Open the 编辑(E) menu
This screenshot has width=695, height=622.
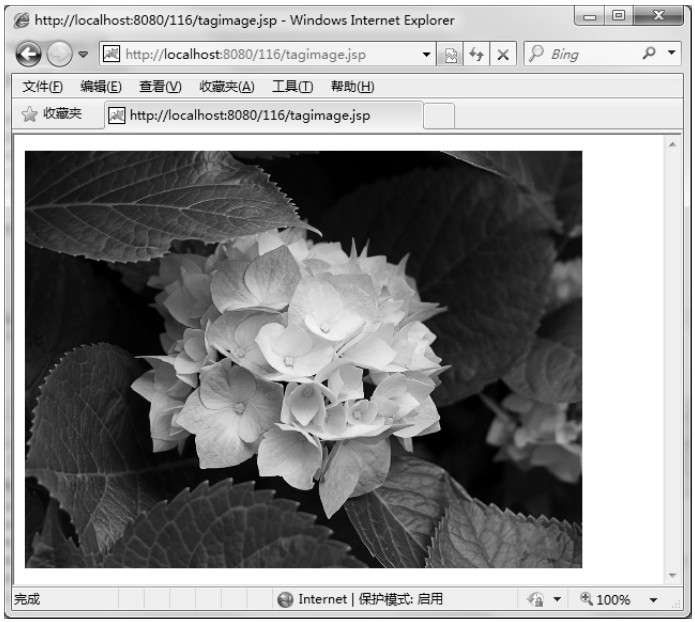101,87
